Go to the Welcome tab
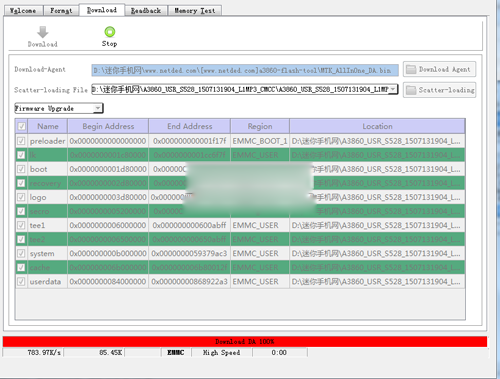 [23, 11]
